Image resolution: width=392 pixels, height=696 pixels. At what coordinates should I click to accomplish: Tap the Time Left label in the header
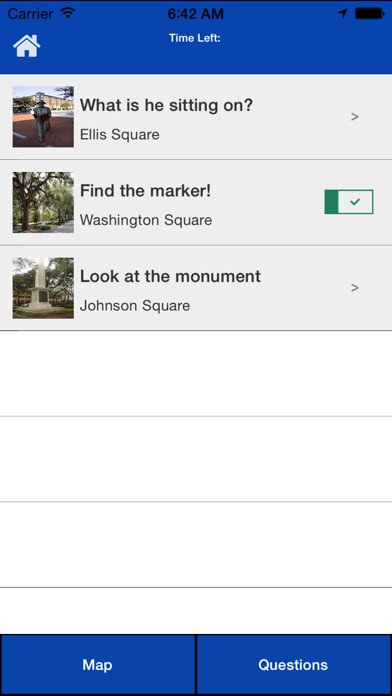[195, 38]
